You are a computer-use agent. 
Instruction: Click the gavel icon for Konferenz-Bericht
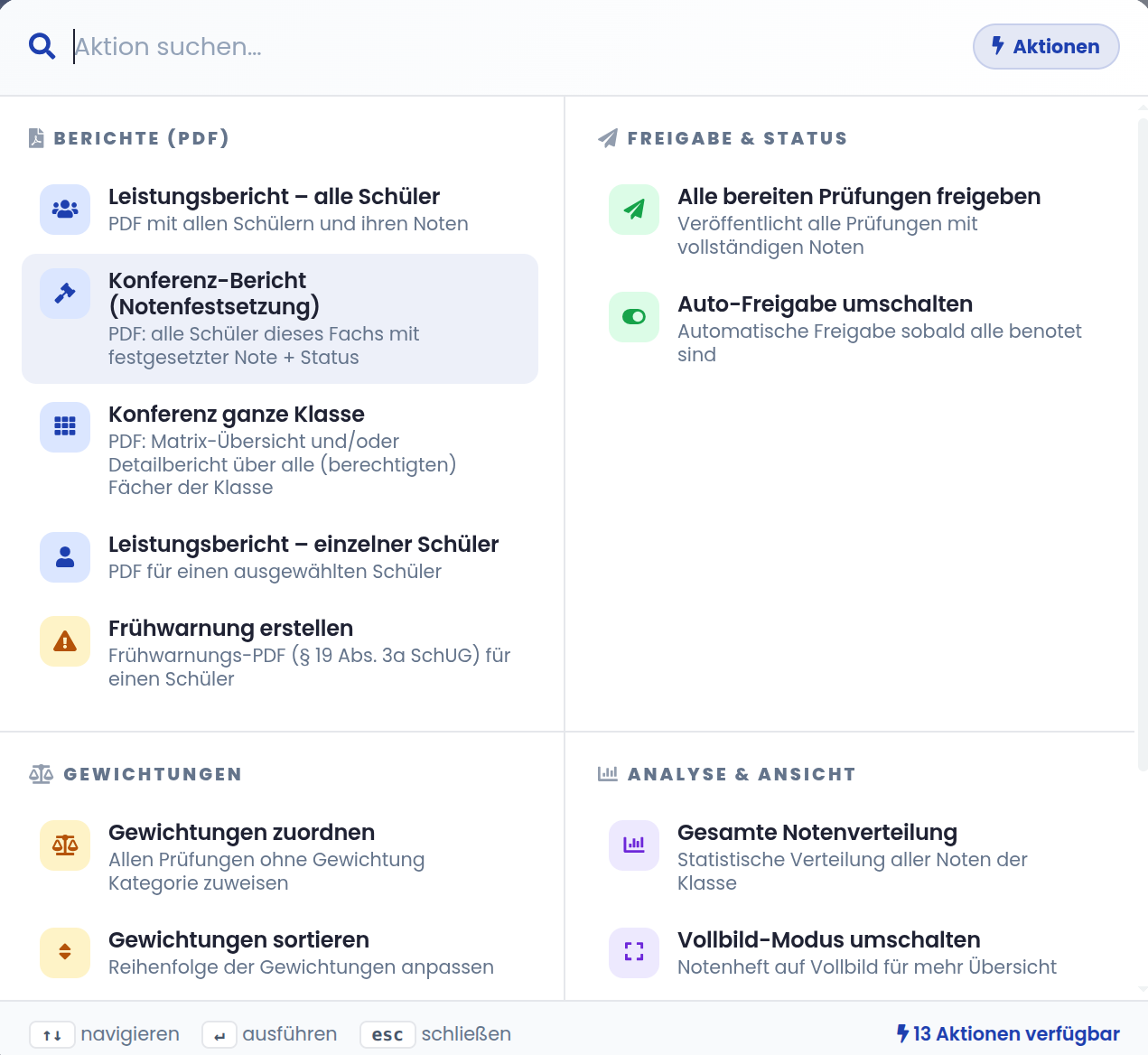point(65,294)
